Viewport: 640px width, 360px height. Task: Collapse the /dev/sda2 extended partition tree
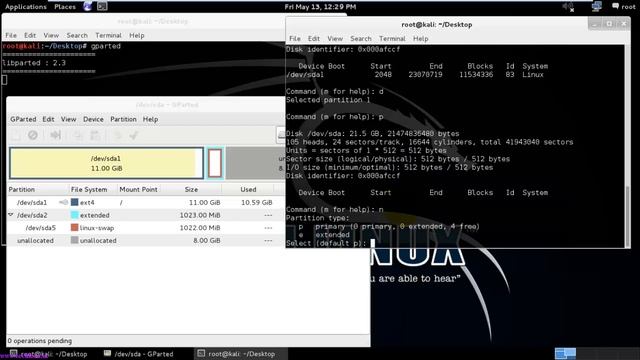[x=11, y=215]
